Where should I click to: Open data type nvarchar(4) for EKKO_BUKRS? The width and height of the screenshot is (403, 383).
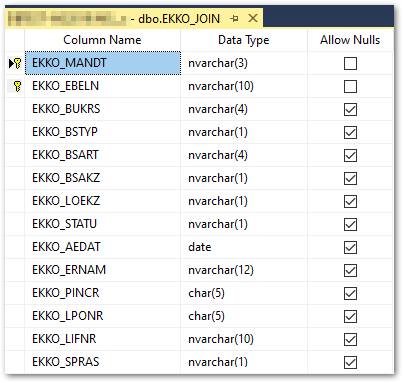tap(244, 109)
